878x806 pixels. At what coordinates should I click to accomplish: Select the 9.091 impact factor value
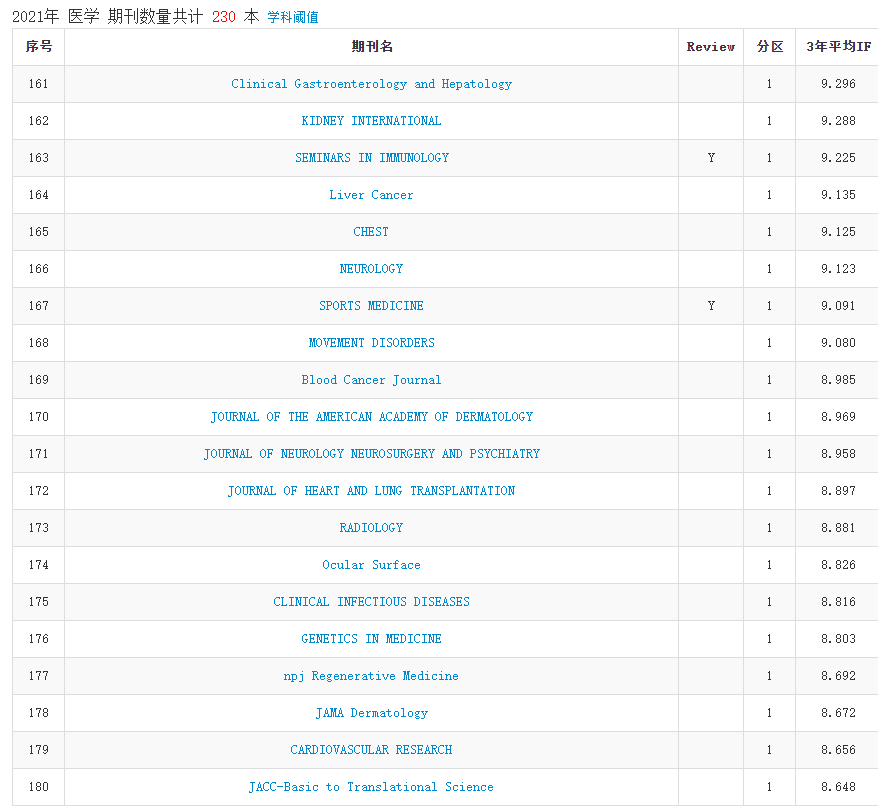(x=838, y=306)
